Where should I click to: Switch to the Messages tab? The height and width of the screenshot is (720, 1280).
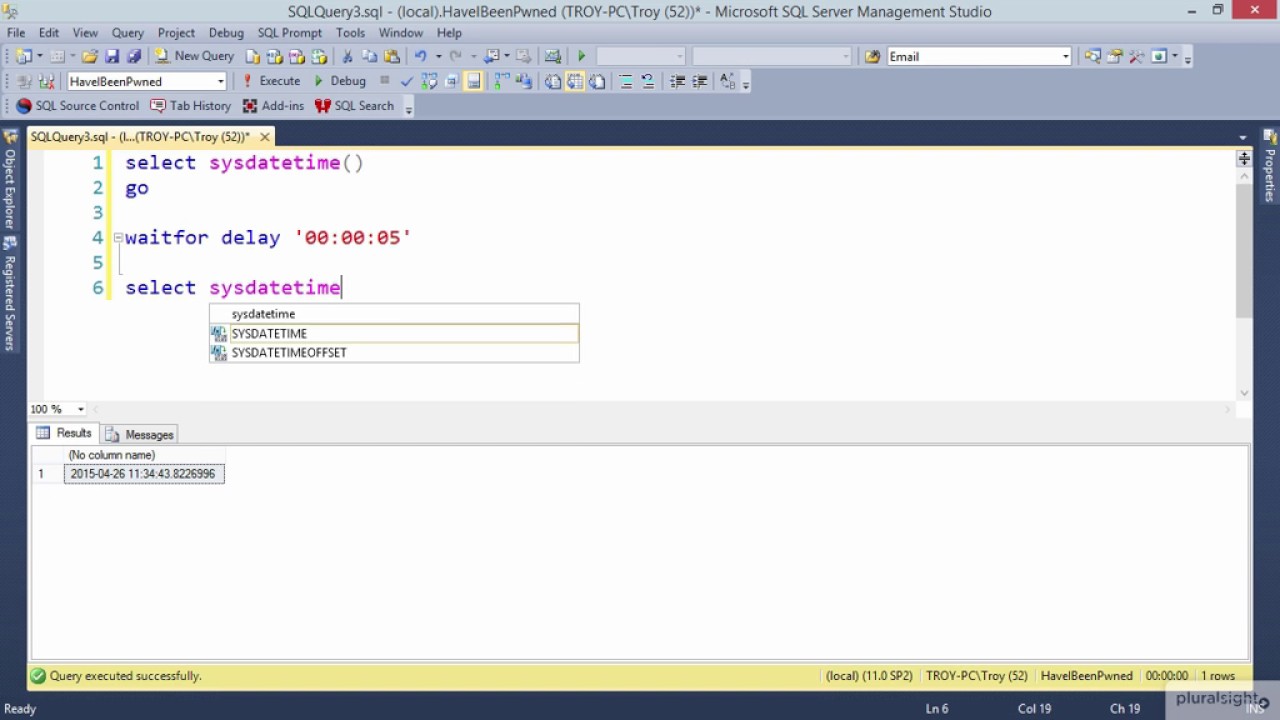pos(140,434)
